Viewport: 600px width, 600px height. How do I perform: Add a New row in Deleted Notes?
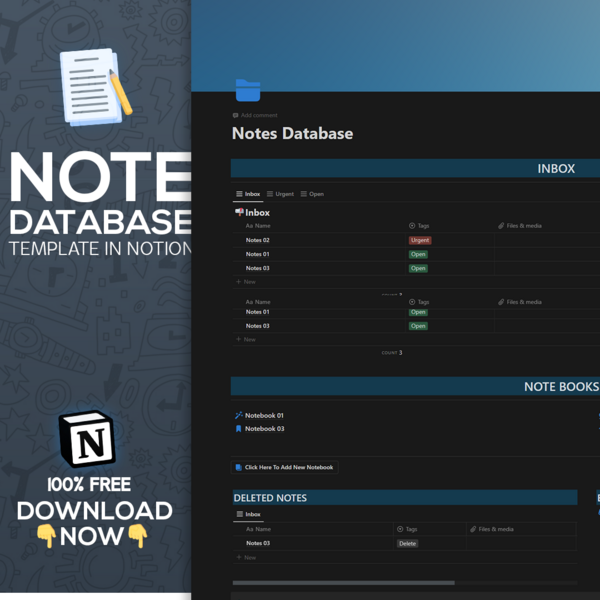(246, 558)
